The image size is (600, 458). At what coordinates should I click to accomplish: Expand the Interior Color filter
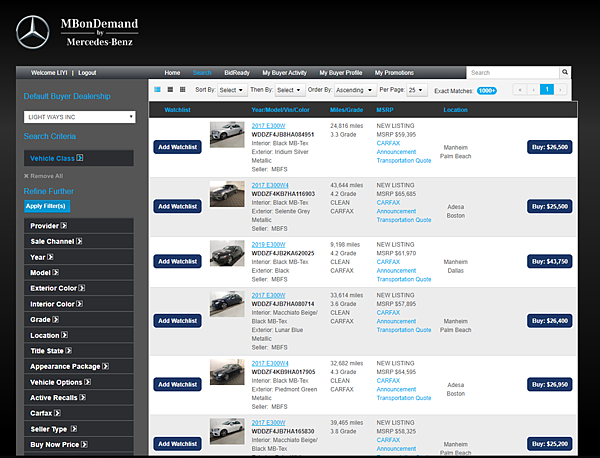coord(79,304)
